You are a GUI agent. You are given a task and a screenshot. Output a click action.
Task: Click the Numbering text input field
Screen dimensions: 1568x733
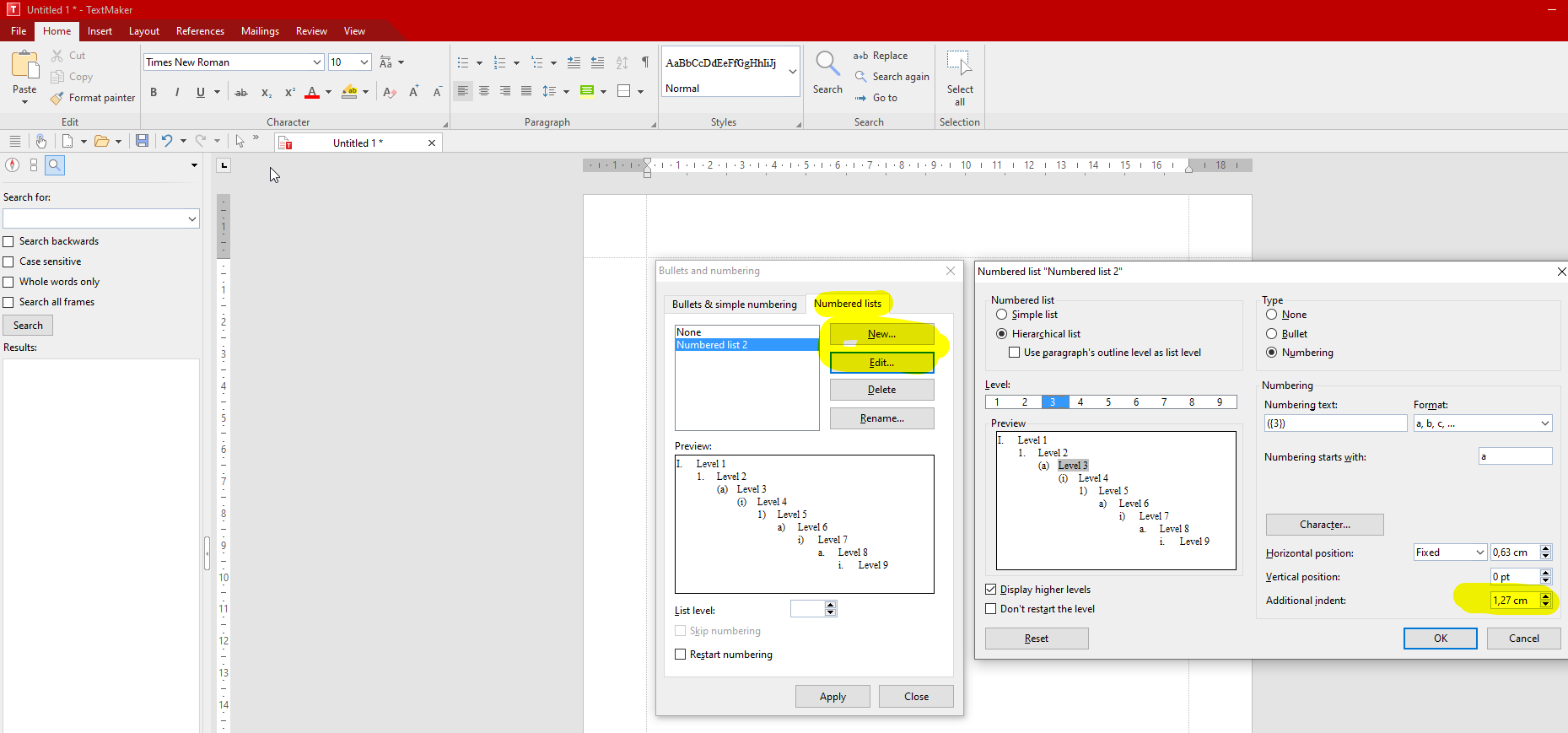(x=1335, y=423)
